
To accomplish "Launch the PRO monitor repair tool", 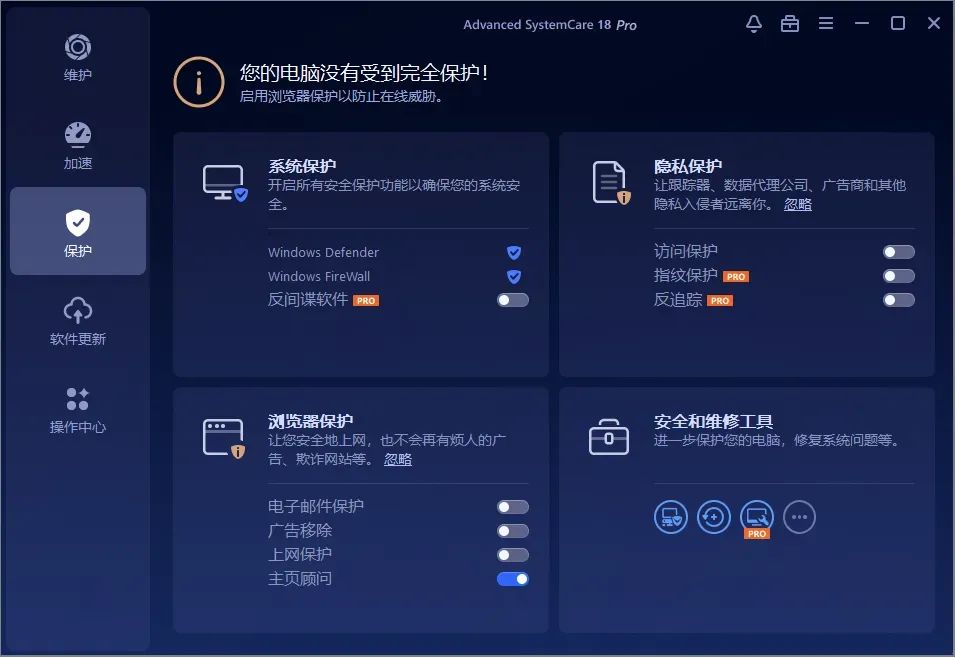I will pyautogui.click(x=756, y=518).
